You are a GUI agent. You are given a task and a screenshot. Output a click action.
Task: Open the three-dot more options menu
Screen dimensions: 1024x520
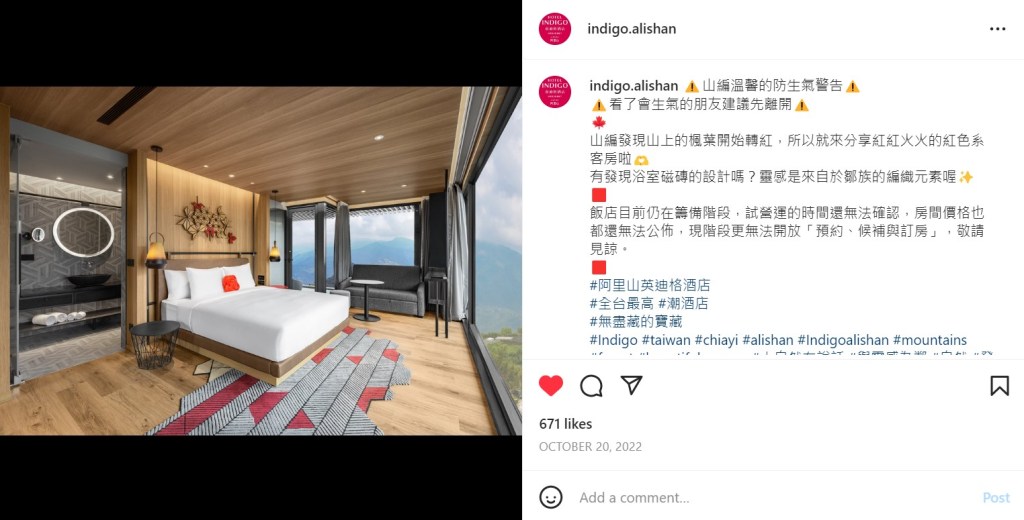[997, 29]
